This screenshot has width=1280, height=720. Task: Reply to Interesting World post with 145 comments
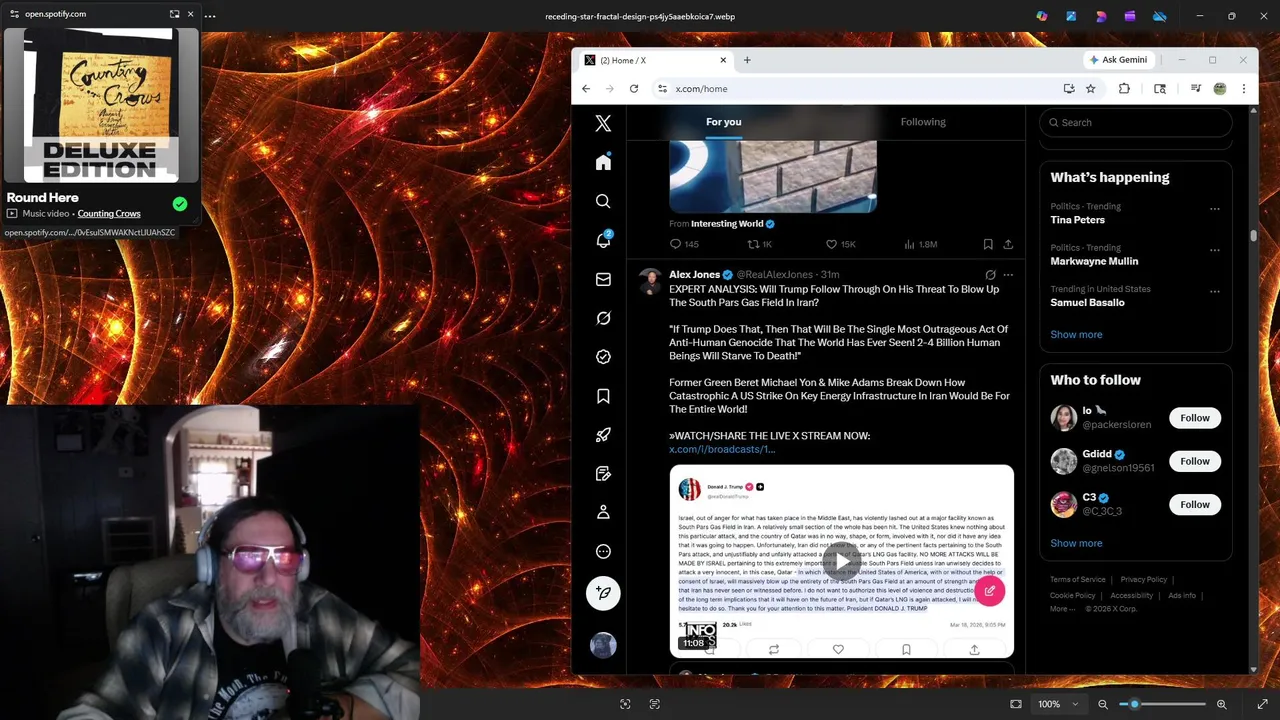(x=684, y=244)
